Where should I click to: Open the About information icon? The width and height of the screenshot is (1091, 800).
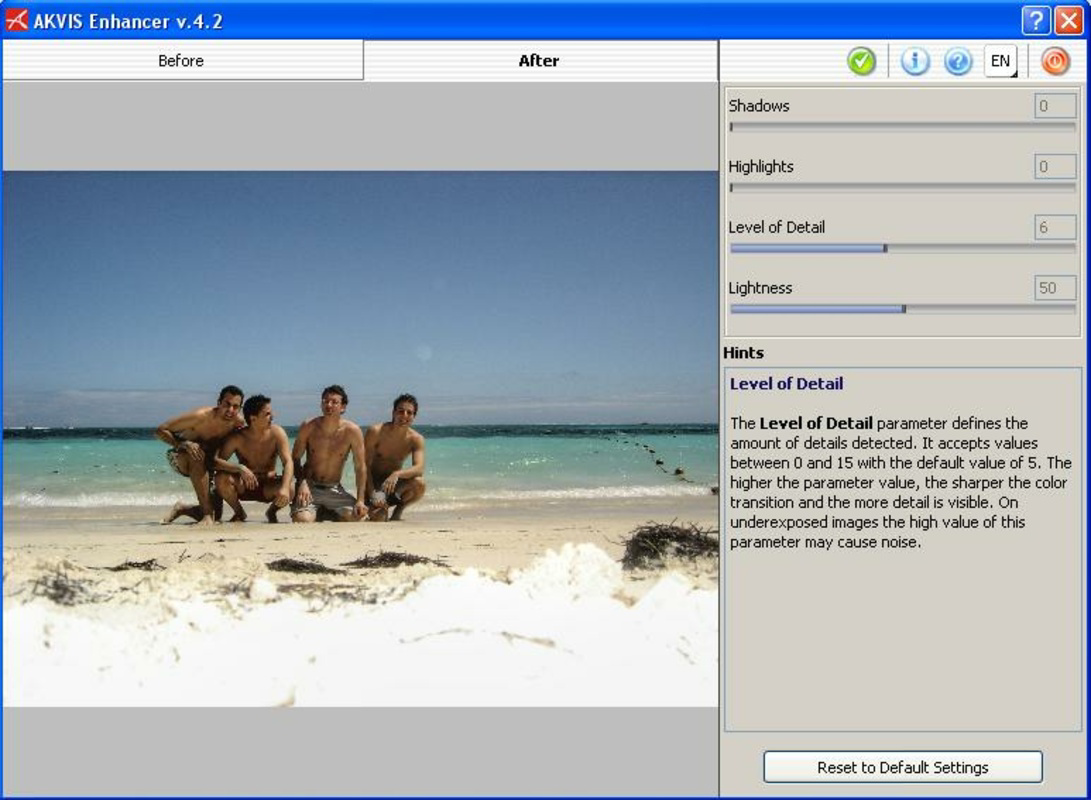pyautogui.click(x=917, y=61)
